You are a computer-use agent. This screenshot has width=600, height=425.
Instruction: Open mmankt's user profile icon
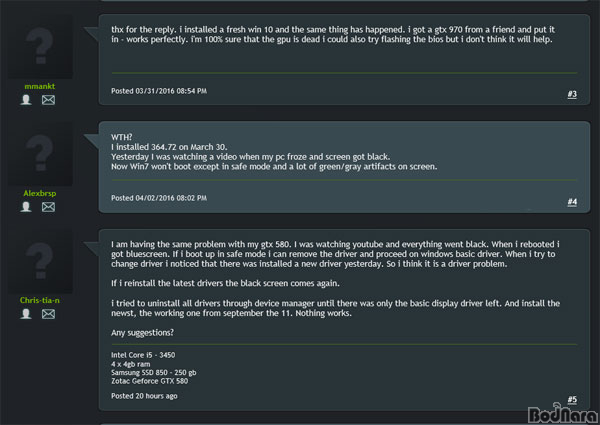coord(26,100)
